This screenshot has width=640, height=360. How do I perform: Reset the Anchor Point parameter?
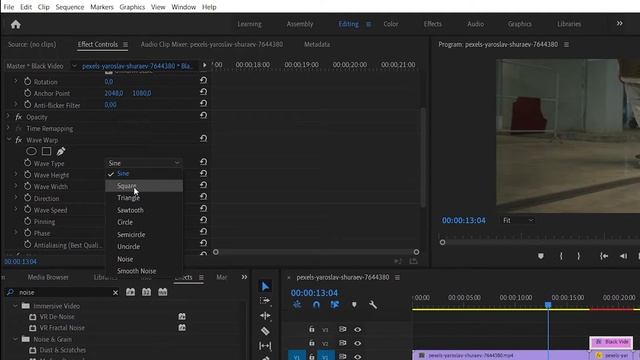click(203, 92)
